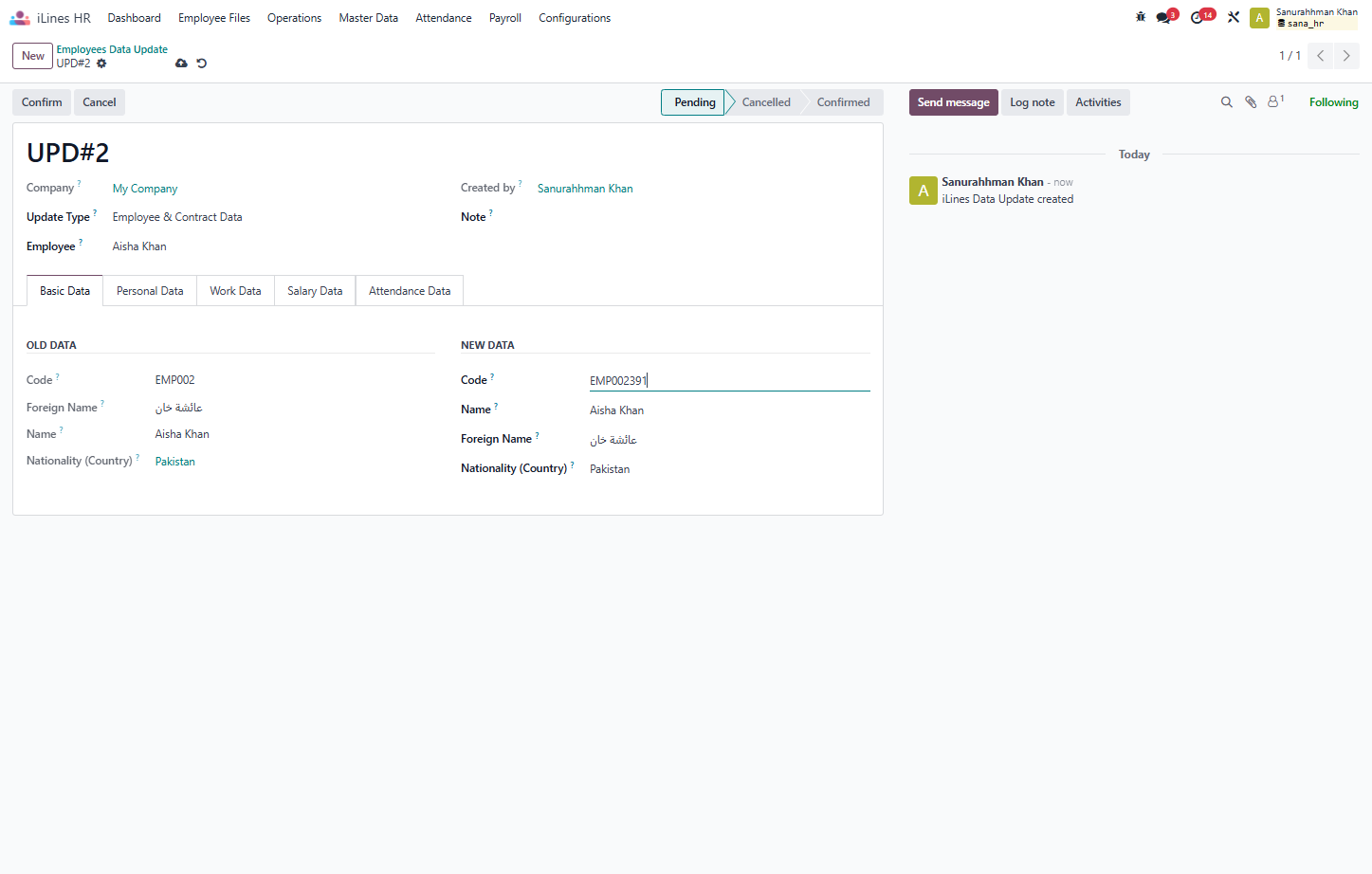Click Send message in chatter
The height and width of the screenshot is (874, 1372).
953,102
